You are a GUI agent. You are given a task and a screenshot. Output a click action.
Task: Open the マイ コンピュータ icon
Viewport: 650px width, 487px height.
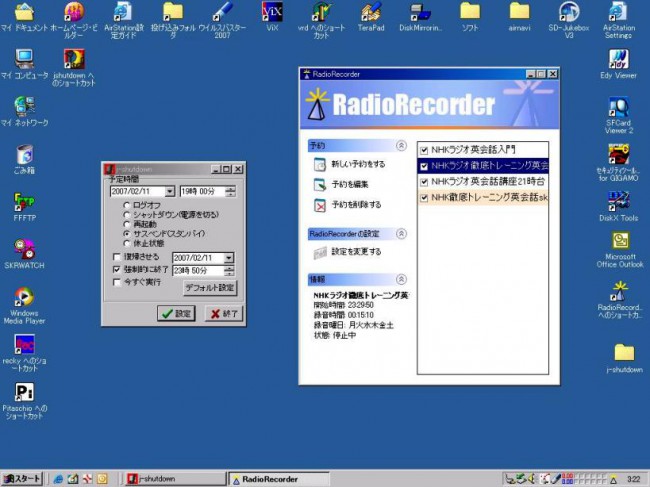point(24,59)
